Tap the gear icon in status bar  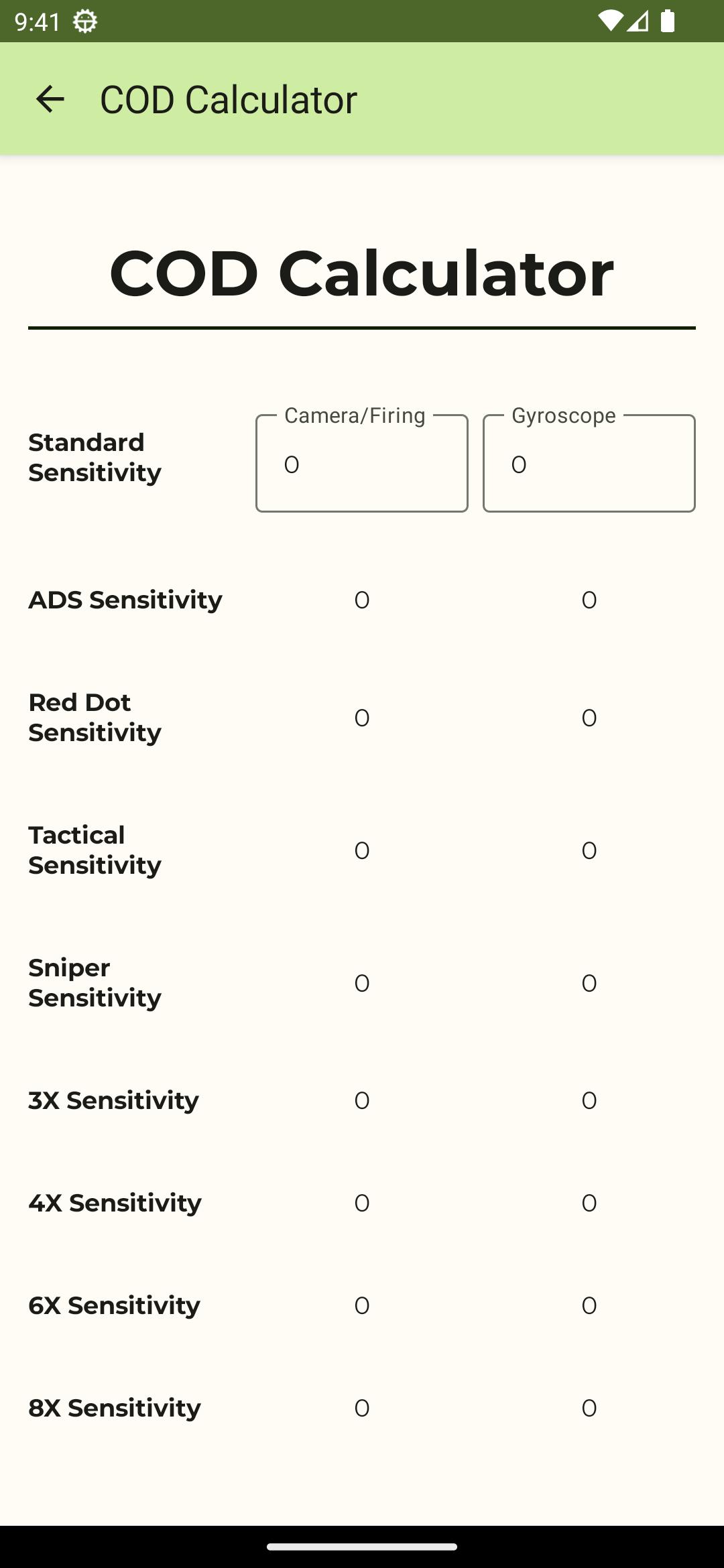click(x=85, y=21)
